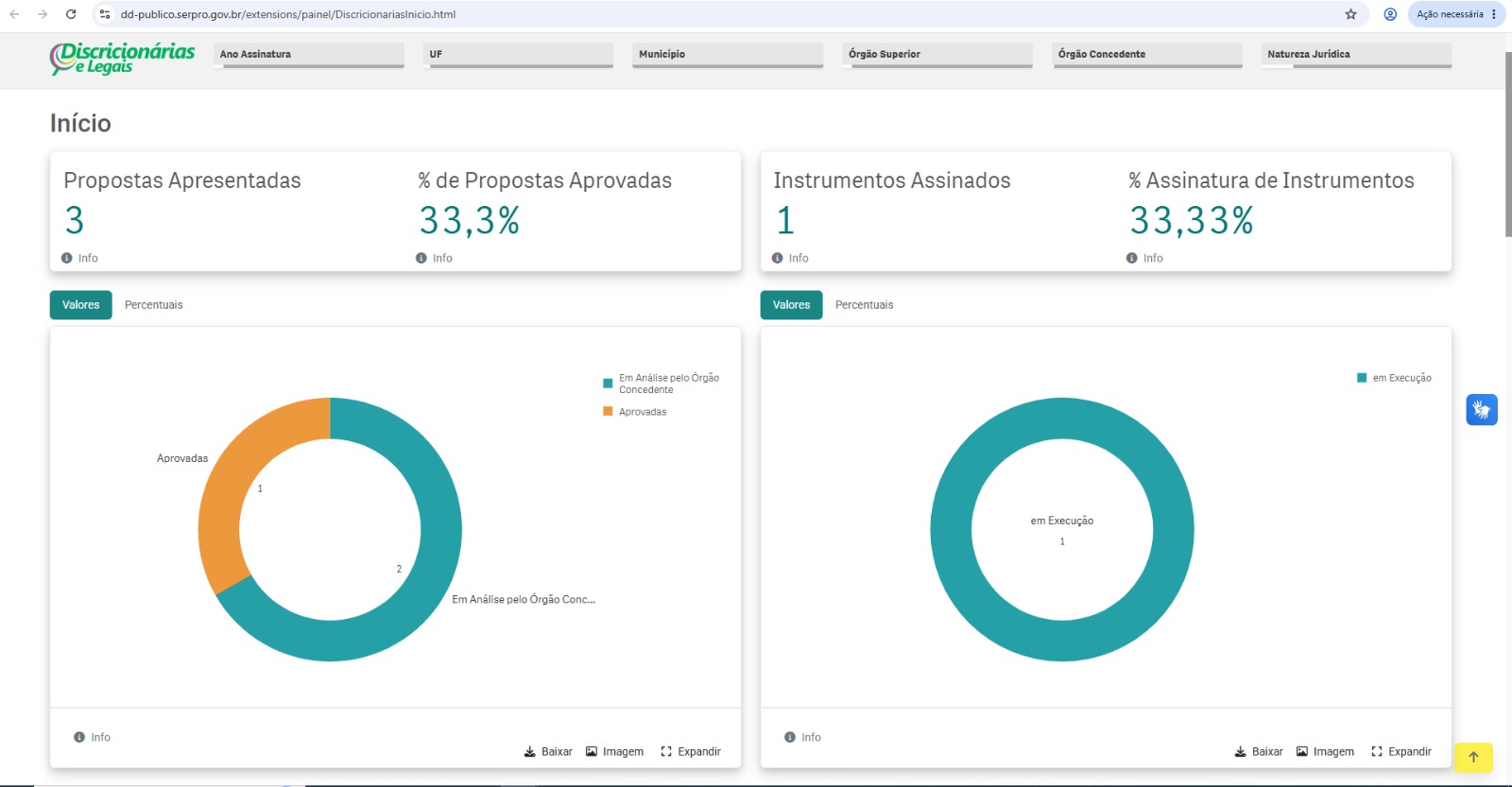Click teal legend swatch em Execução
1512x787 pixels.
pos(1362,378)
